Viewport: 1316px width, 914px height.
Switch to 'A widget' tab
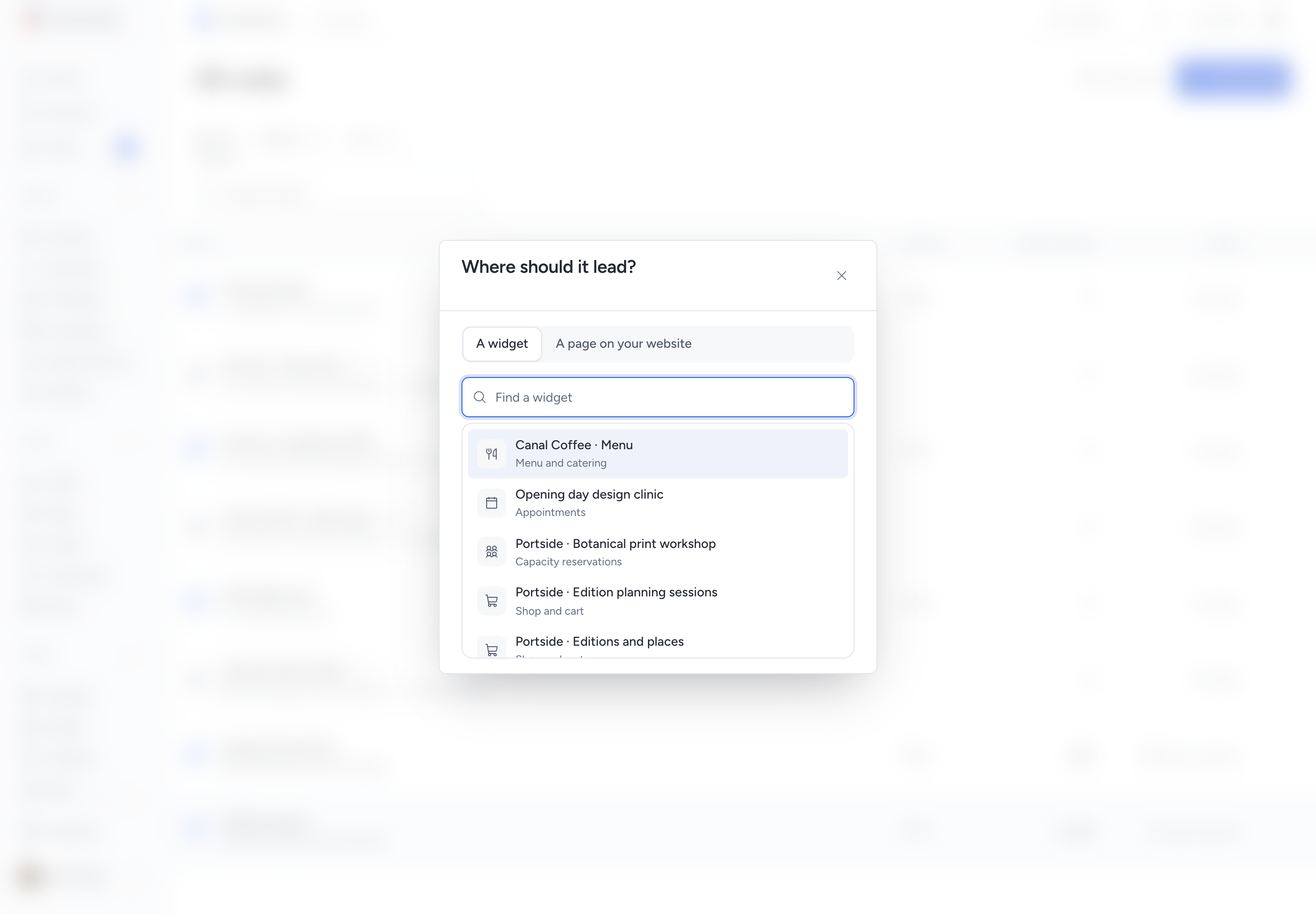pyautogui.click(x=502, y=344)
